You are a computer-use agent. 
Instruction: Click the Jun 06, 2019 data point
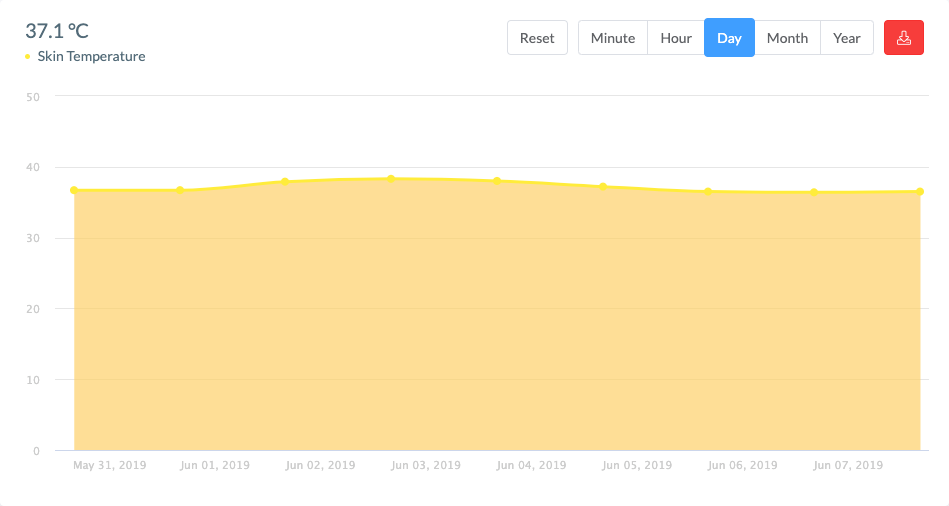(708, 191)
